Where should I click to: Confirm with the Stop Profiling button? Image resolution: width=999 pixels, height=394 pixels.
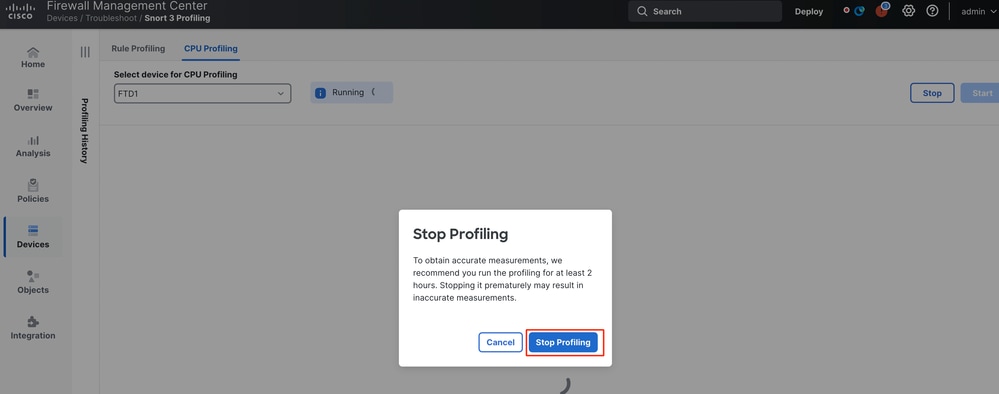[x=563, y=342]
